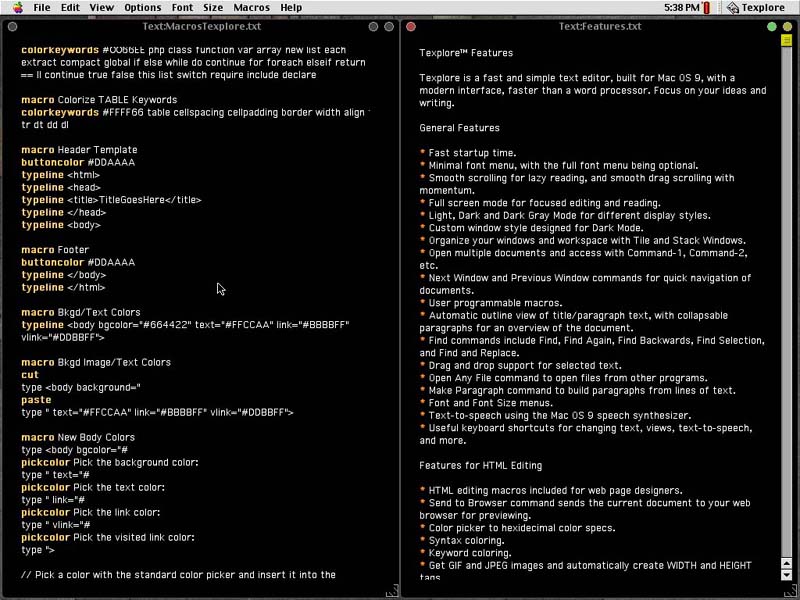Open the Font menu
This screenshot has height=600, width=800.
tap(182, 8)
